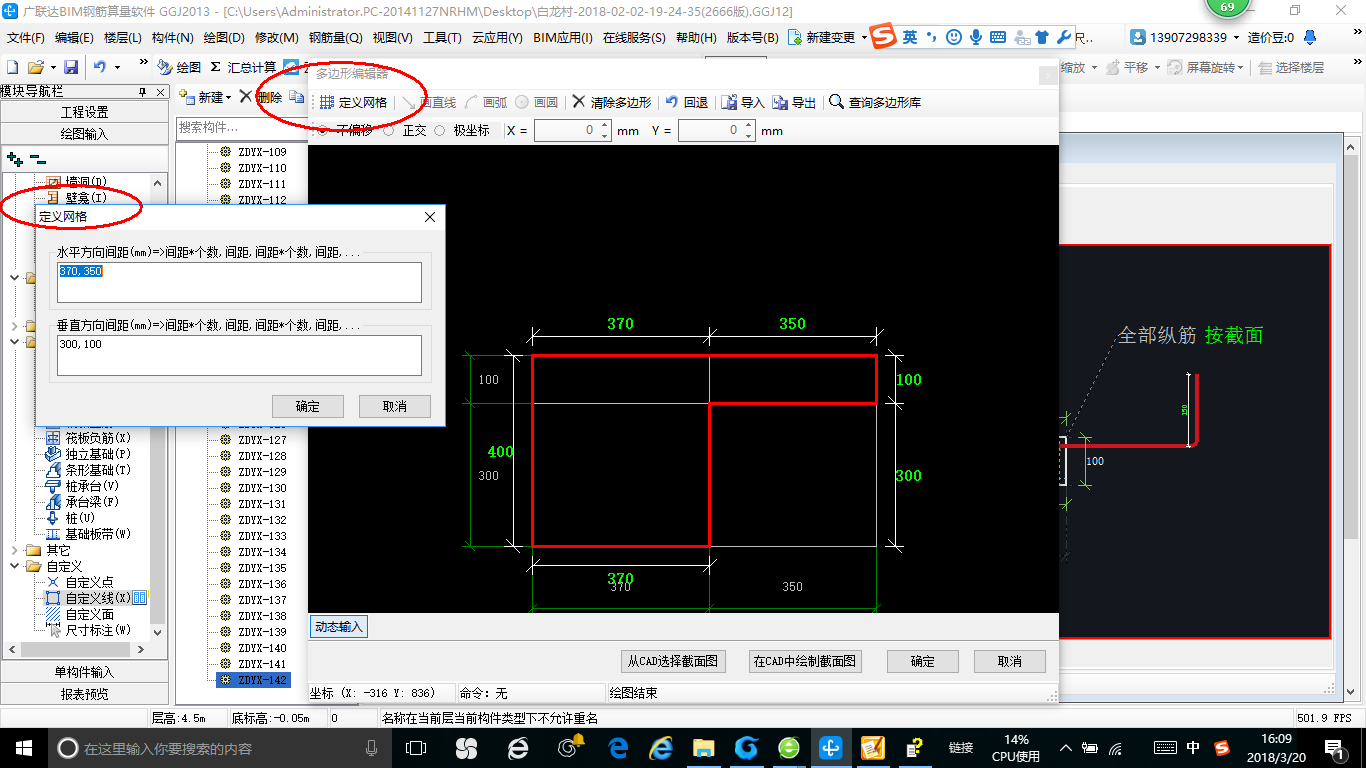The width and height of the screenshot is (1366, 768).
Task: Click the 新建变更 document icon
Action: tap(795, 37)
